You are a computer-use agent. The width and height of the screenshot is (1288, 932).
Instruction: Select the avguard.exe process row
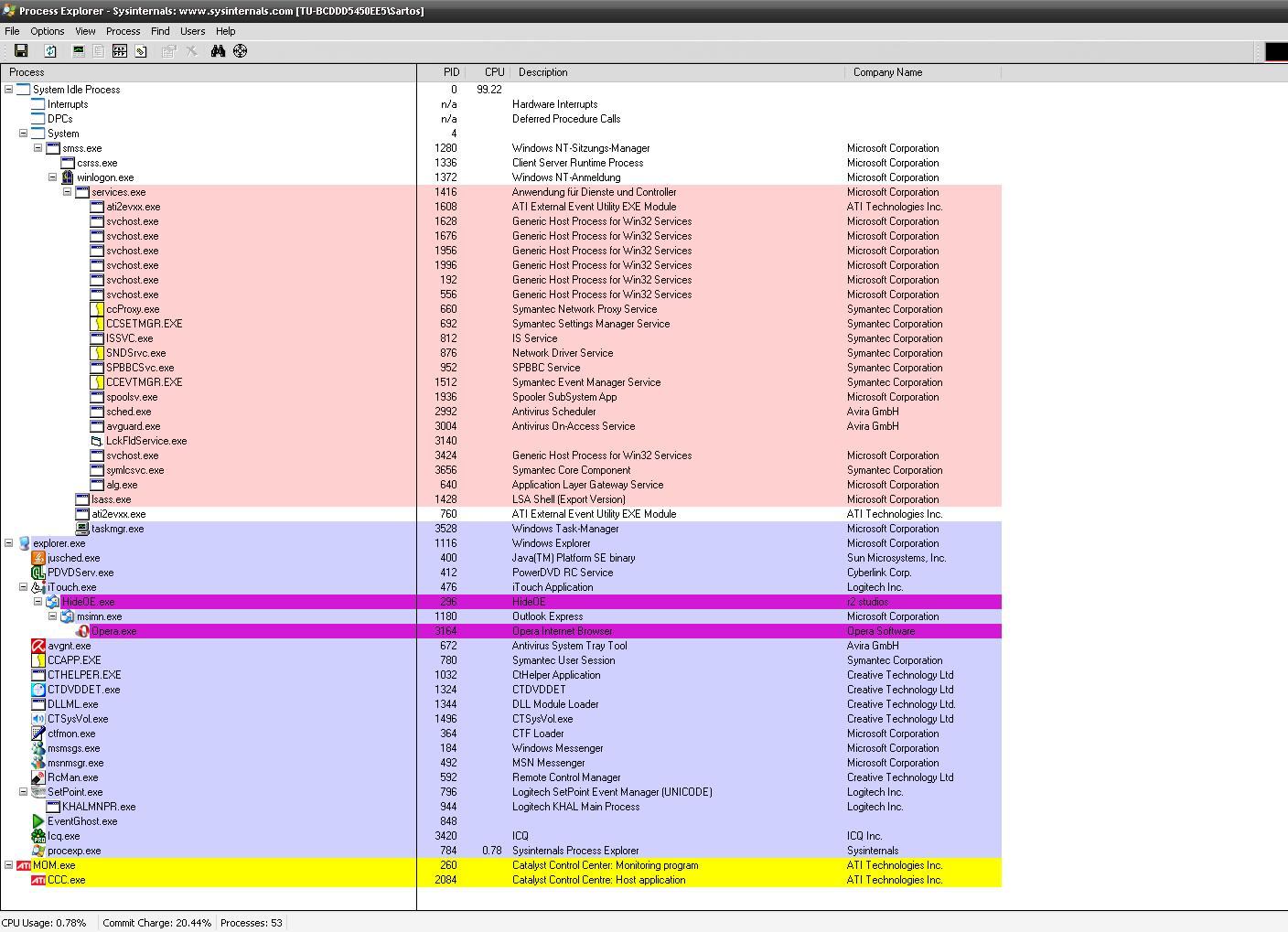click(501, 426)
